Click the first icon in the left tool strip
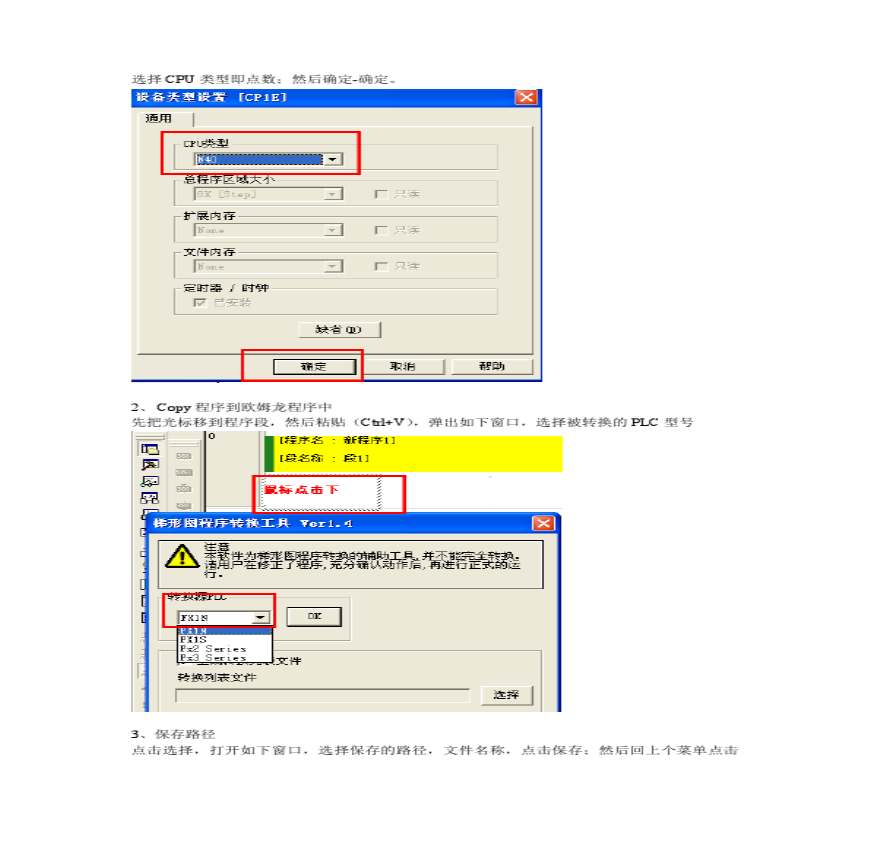The height and width of the screenshot is (842, 870). 150,449
